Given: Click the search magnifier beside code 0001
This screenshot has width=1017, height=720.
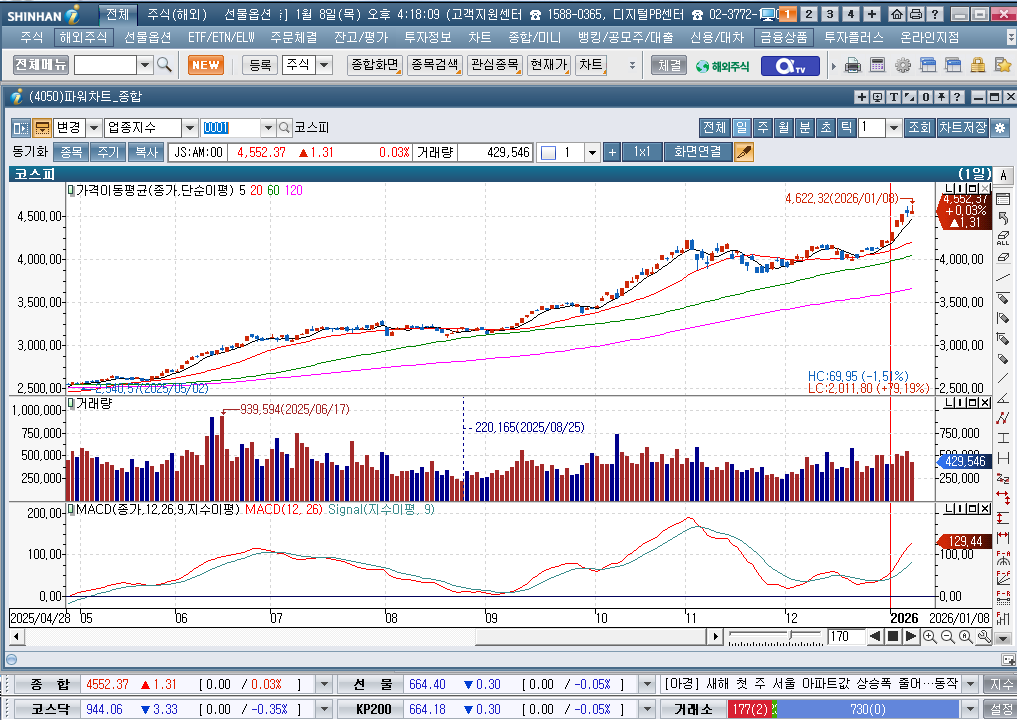Looking at the screenshot, I should coord(284,128).
